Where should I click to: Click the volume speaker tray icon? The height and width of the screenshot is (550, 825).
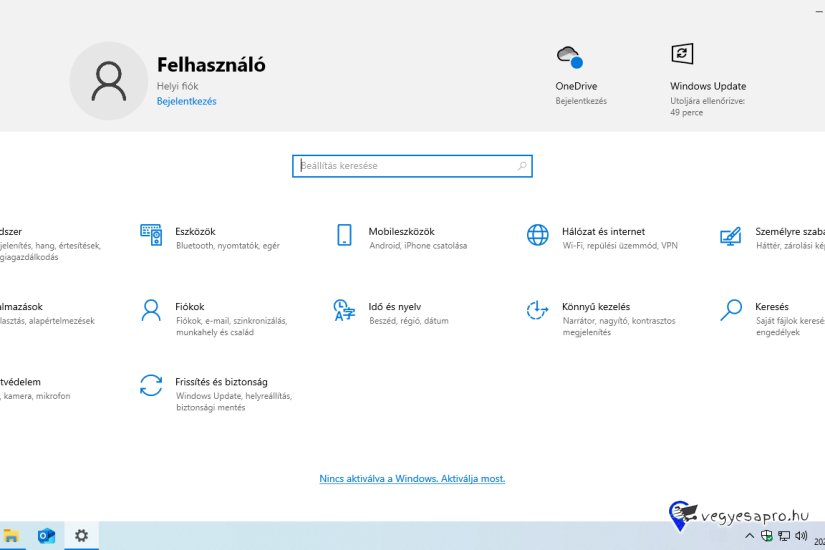pos(800,537)
